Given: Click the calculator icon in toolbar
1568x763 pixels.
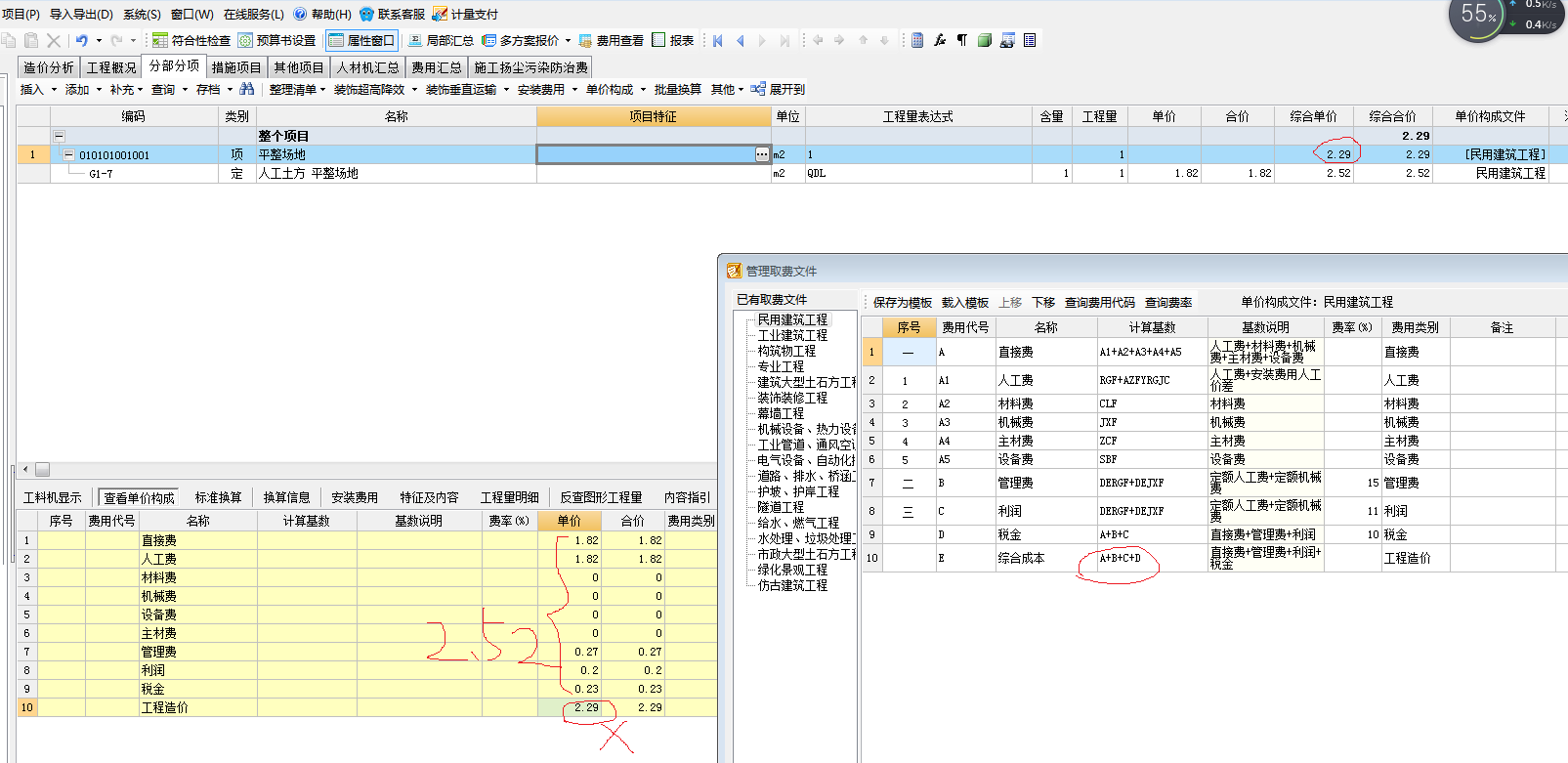Looking at the screenshot, I should (x=917, y=40).
